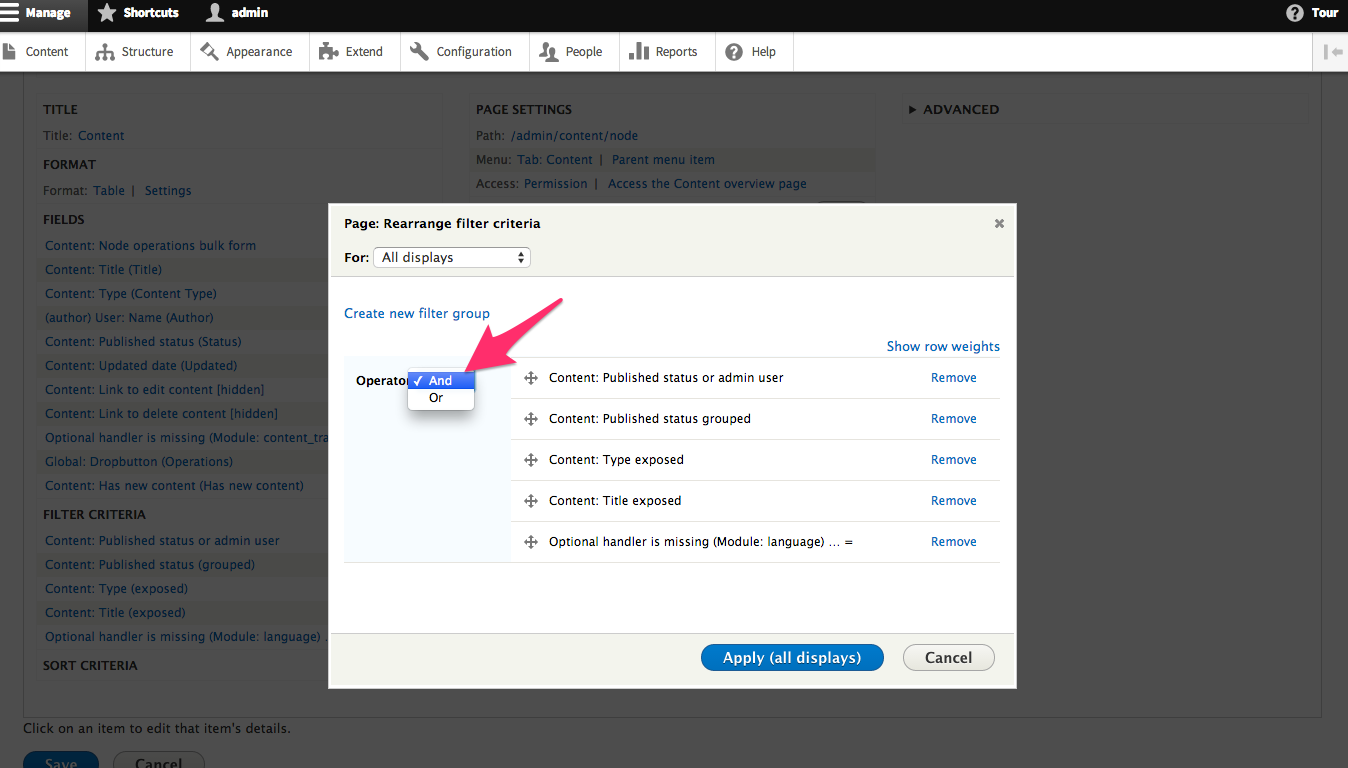
Task: Click Content: Title (Title) field link
Action: click(103, 270)
